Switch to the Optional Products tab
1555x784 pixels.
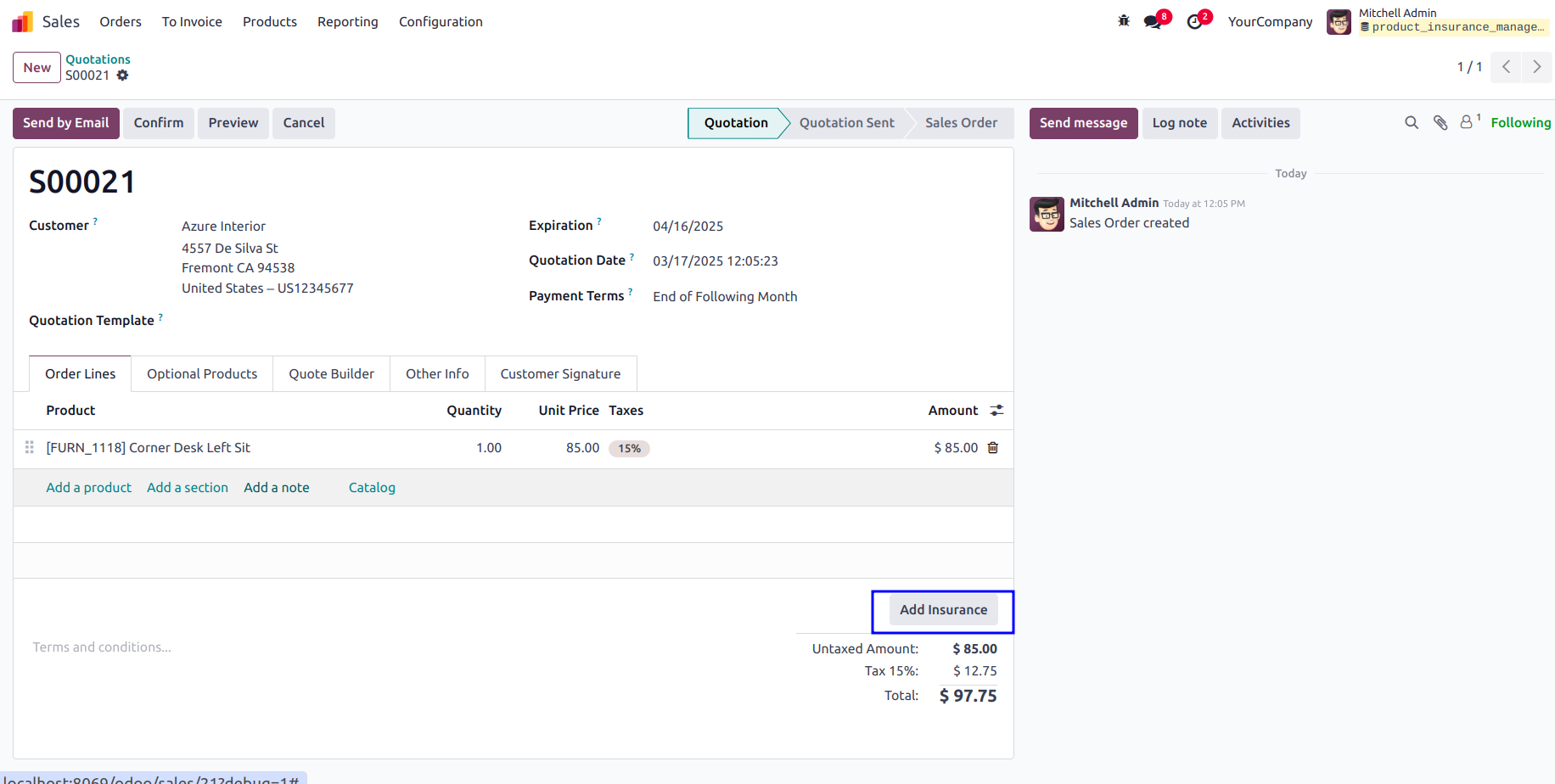pos(202,374)
